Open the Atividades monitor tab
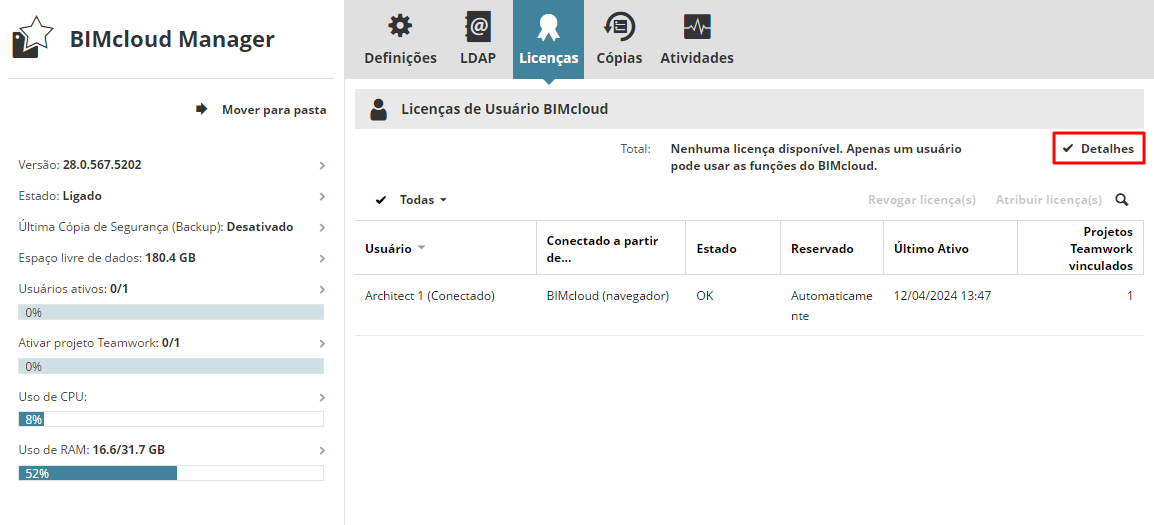 pos(697,40)
